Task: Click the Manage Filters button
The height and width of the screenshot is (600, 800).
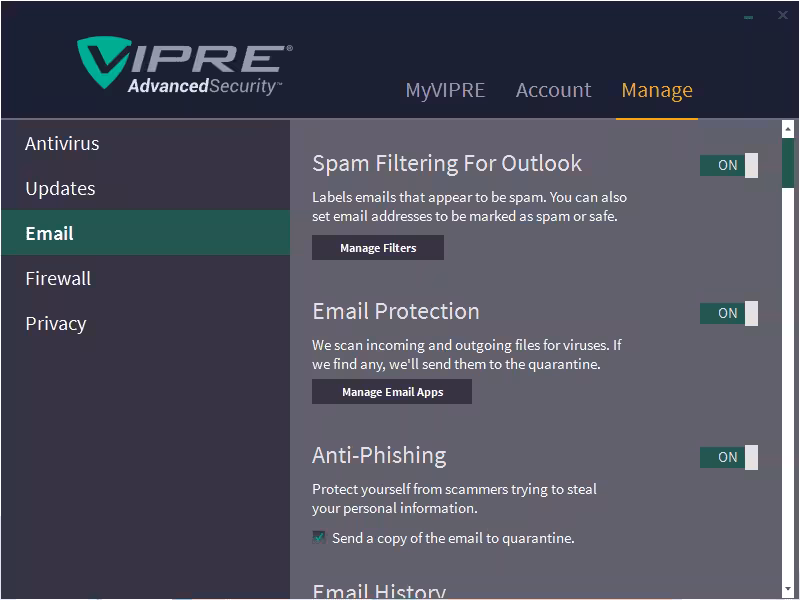Action: [x=378, y=247]
